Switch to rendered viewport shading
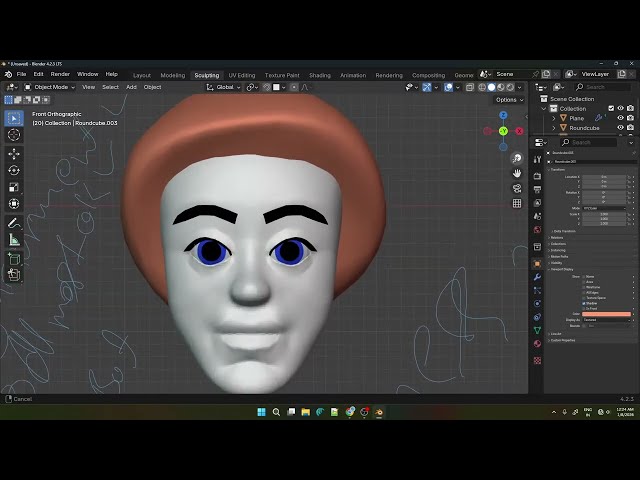This screenshot has width=640, height=480. point(510,87)
